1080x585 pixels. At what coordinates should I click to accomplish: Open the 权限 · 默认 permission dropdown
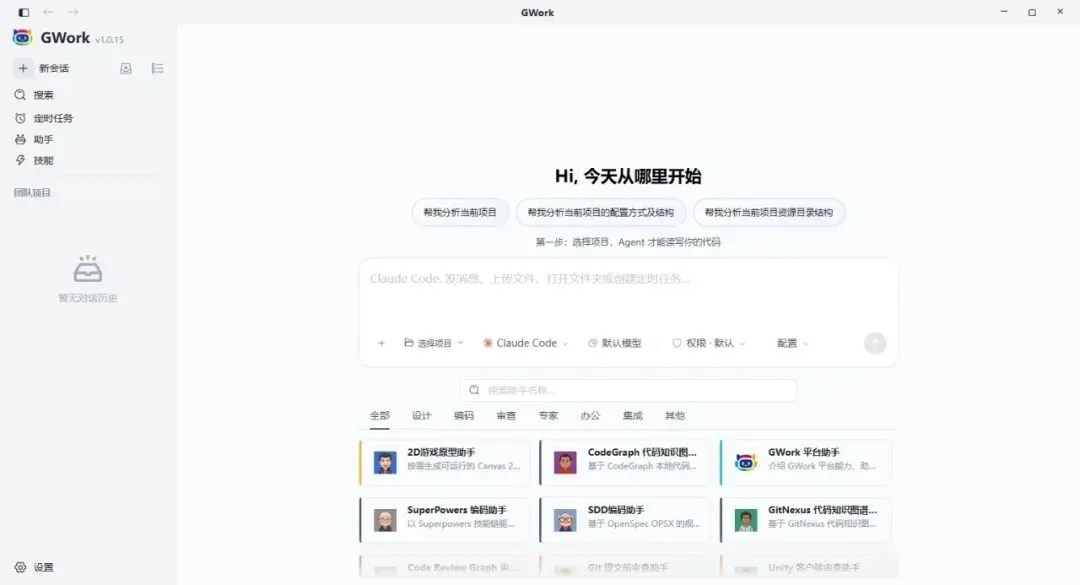[x=709, y=343]
